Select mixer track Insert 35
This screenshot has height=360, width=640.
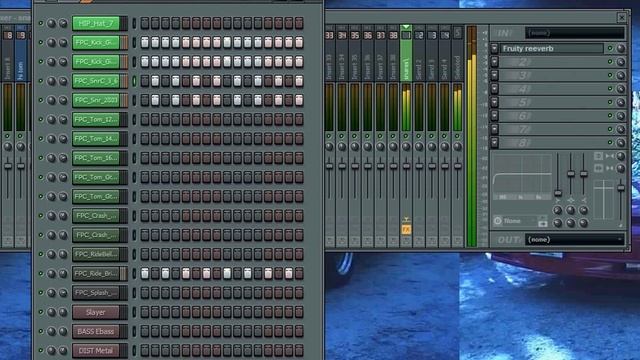(x=355, y=53)
